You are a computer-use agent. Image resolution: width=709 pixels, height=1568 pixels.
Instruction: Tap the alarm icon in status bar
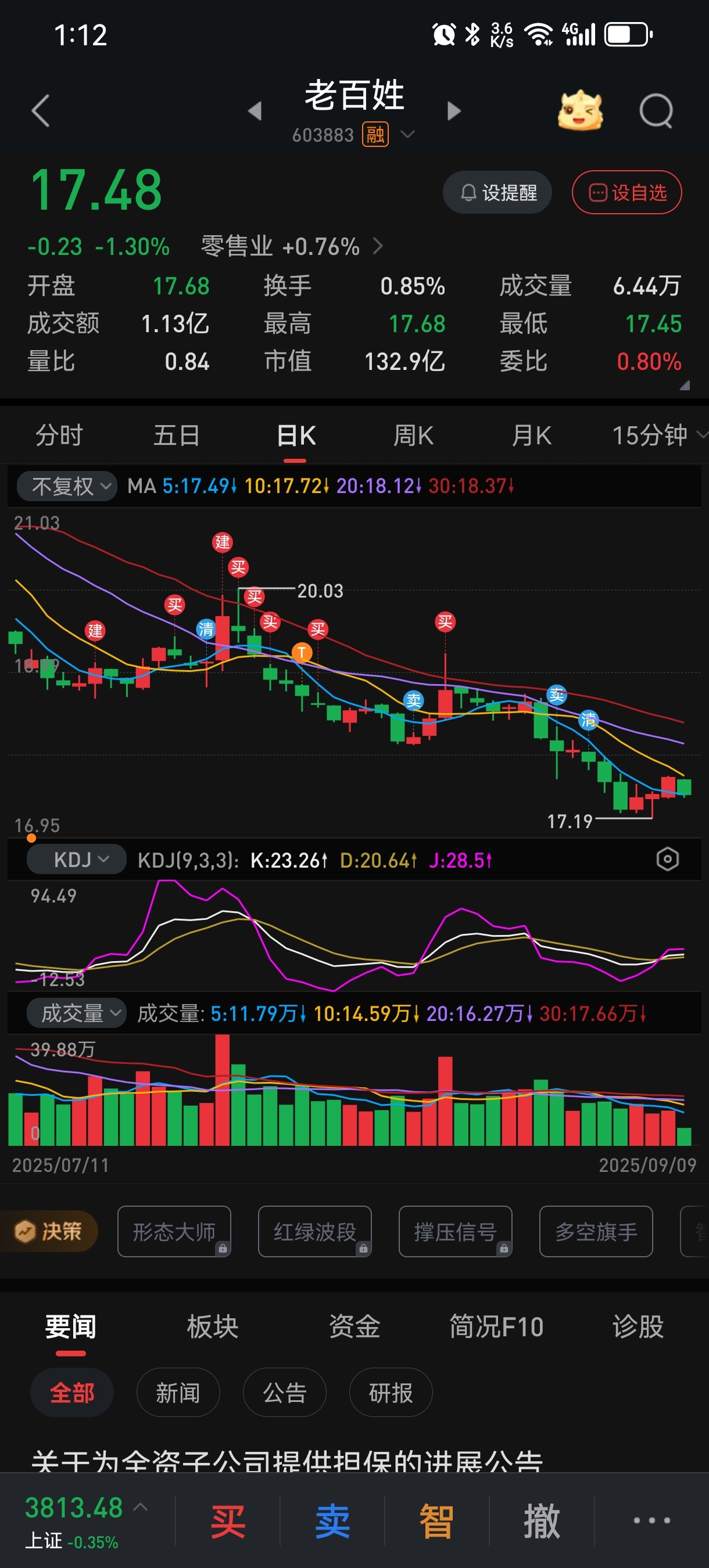click(444, 35)
